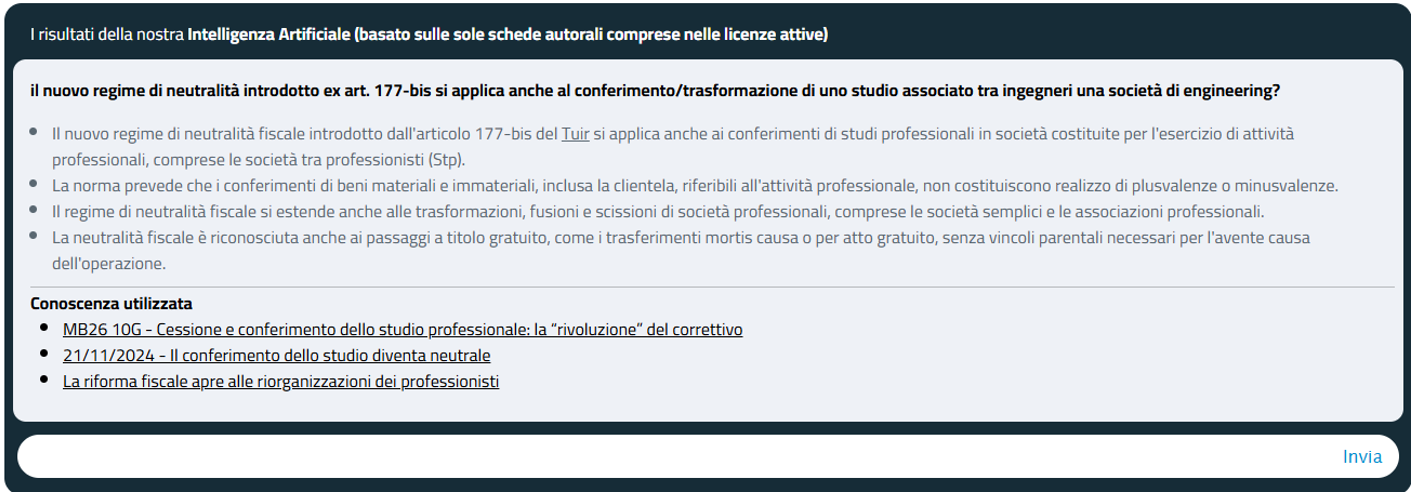Focus the message input field
This screenshot has width=1413, height=493.
click(670, 457)
